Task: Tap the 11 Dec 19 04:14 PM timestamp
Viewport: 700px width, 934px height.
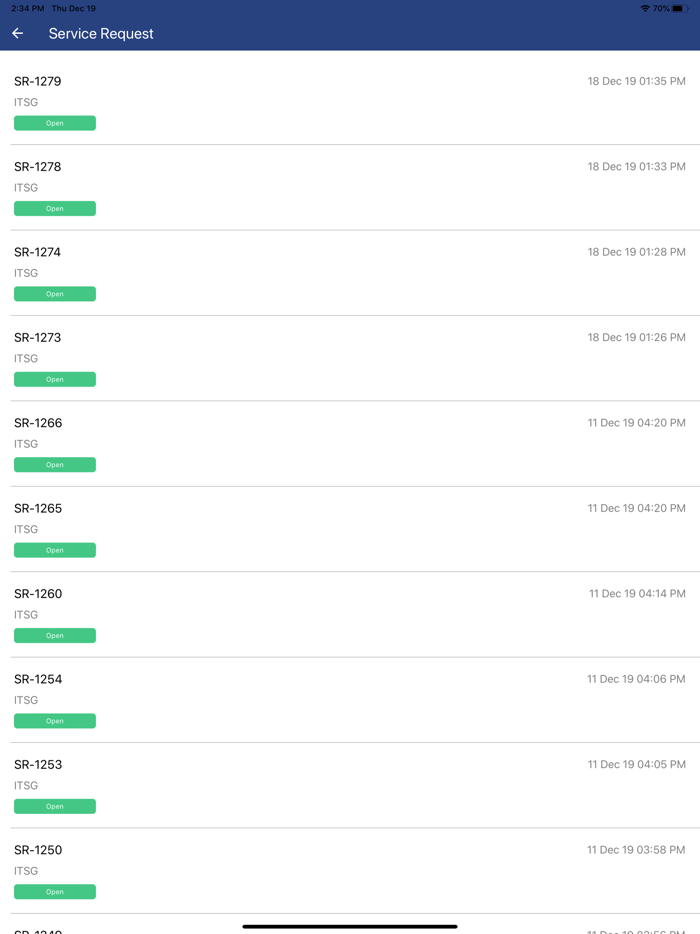Action: [x=636, y=594]
